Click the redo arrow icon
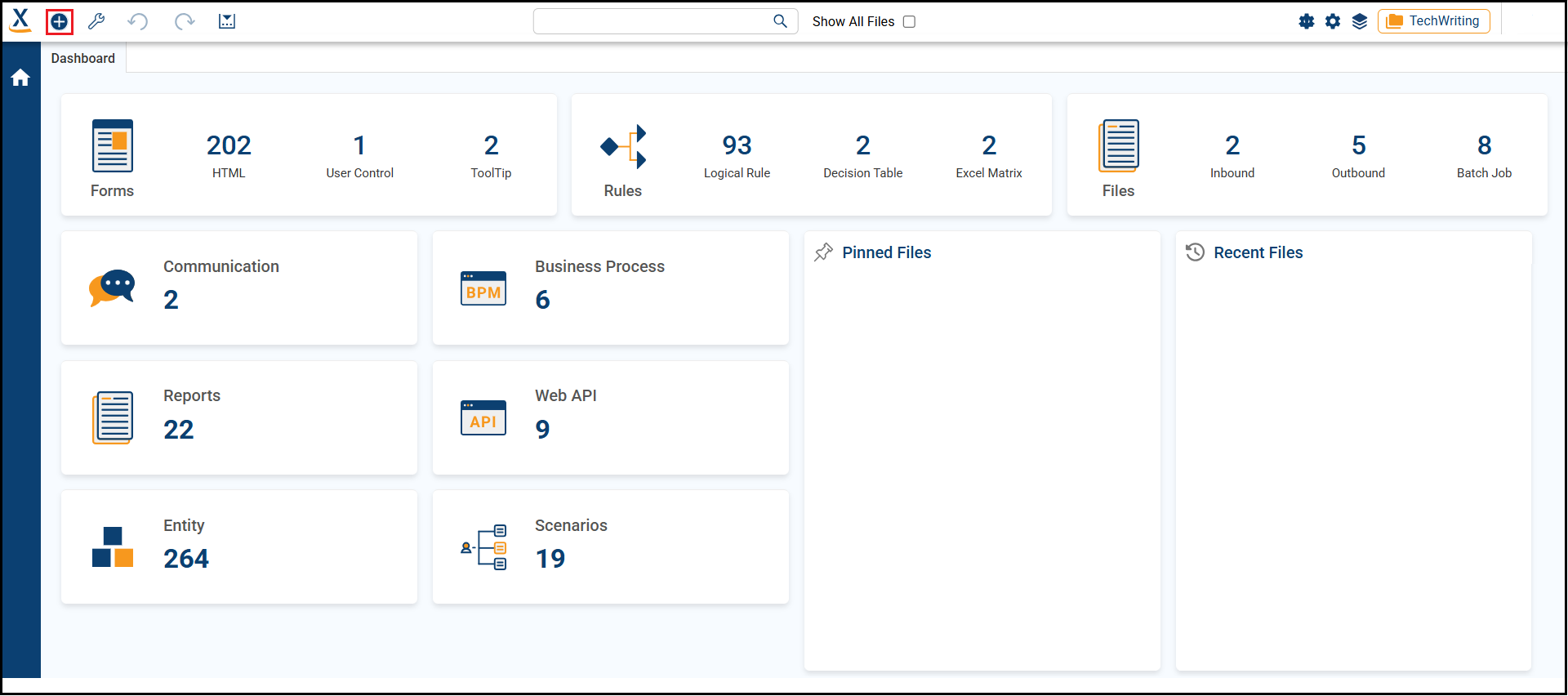 185,22
